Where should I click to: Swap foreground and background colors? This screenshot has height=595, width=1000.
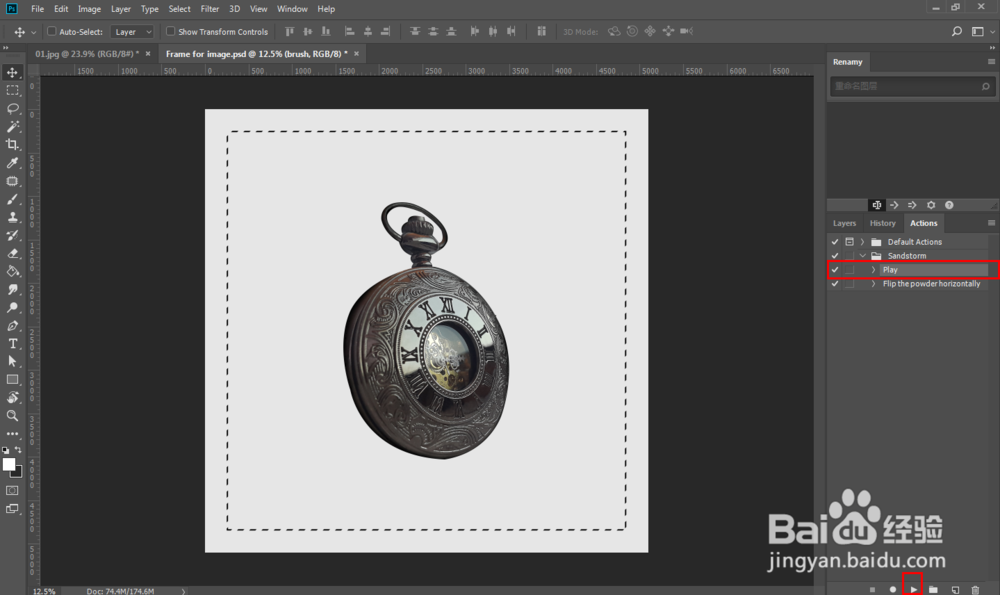[18, 450]
